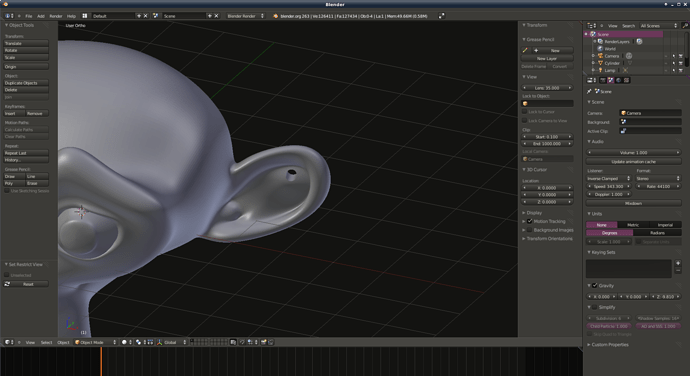Click the Outliner filter search key icon
Viewport: 690px width, 376px height.
685,26
